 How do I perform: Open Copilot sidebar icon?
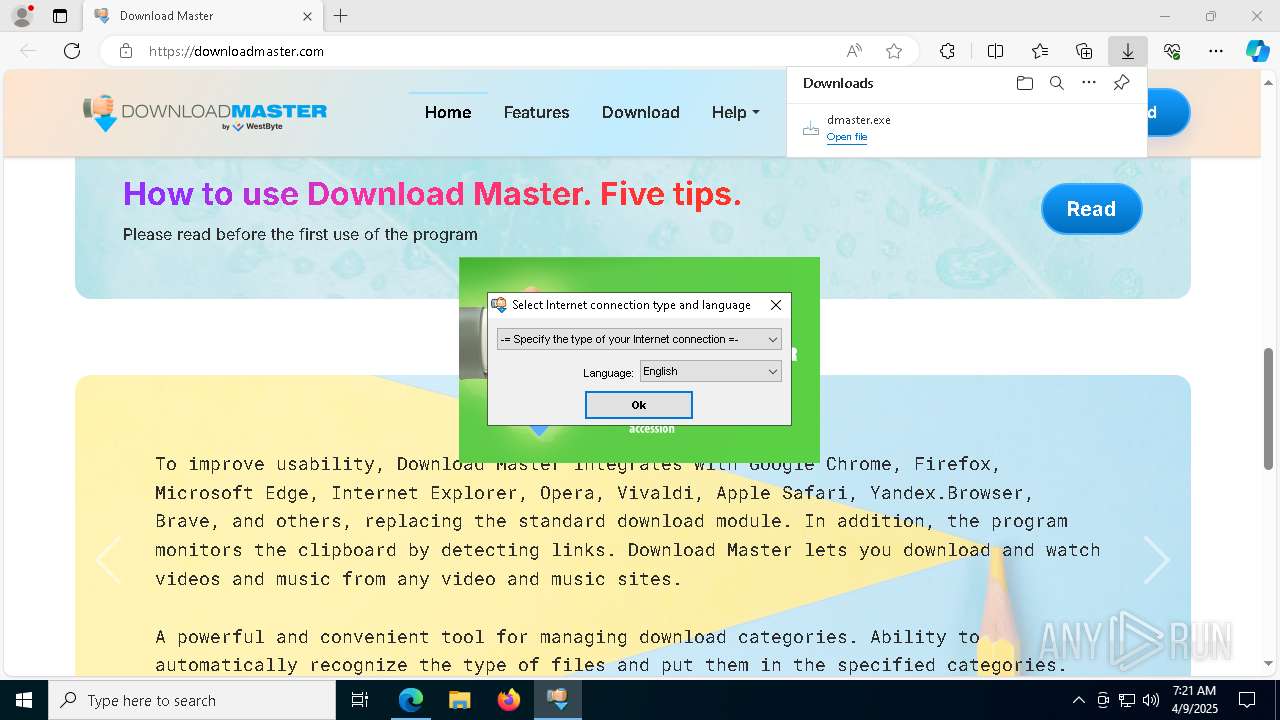pyautogui.click(x=1258, y=51)
